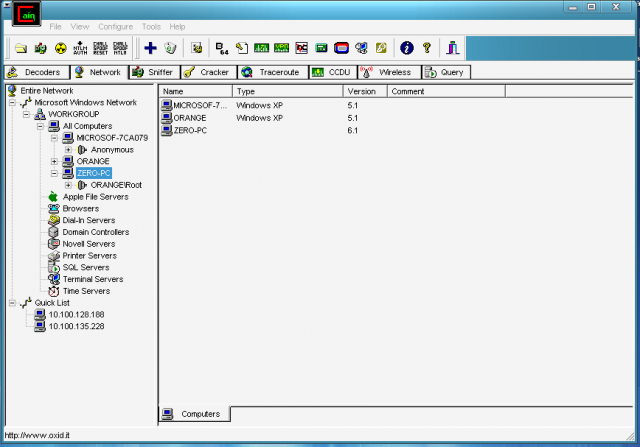Open the hash calculator icon
The height and width of the screenshot is (447, 640).
coord(321,48)
